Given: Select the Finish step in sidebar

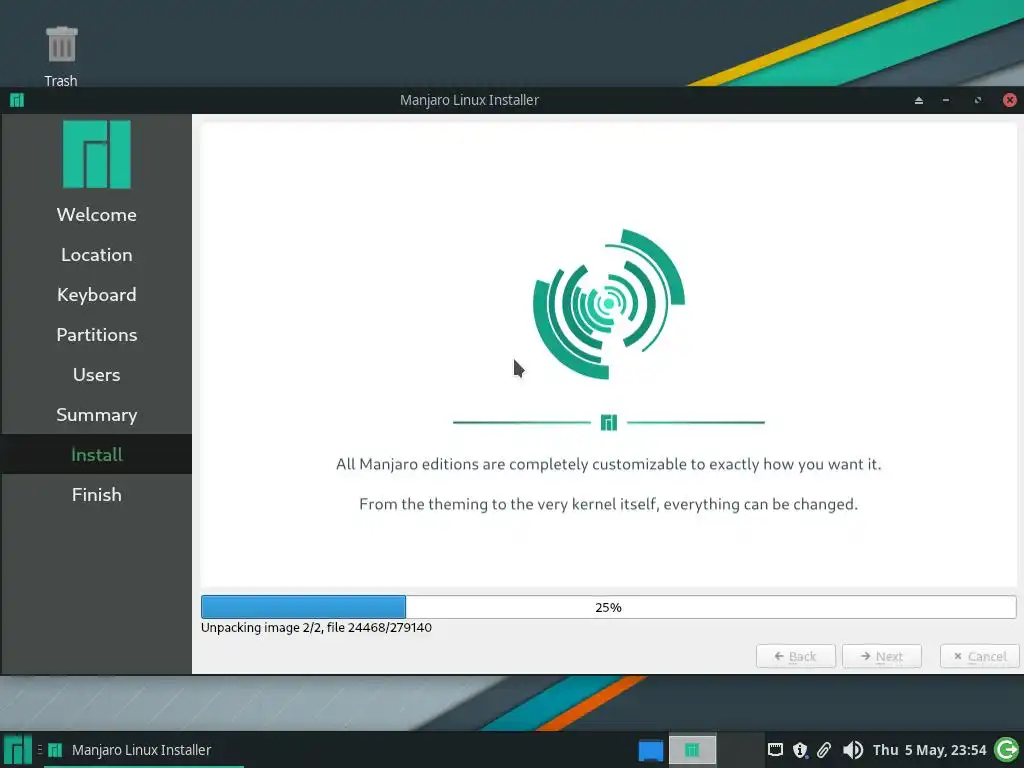Looking at the screenshot, I should click(97, 494).
